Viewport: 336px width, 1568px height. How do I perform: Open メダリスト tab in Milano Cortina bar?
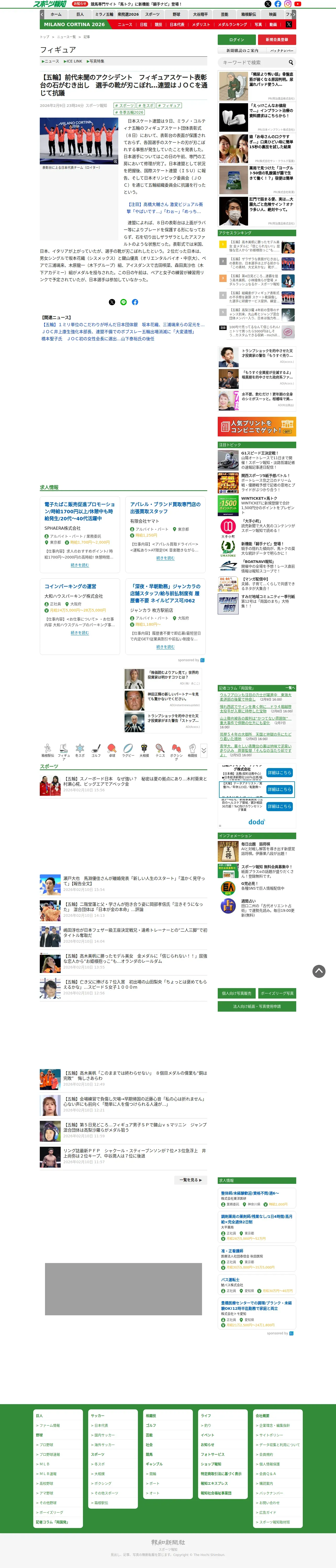pos(201,24)
